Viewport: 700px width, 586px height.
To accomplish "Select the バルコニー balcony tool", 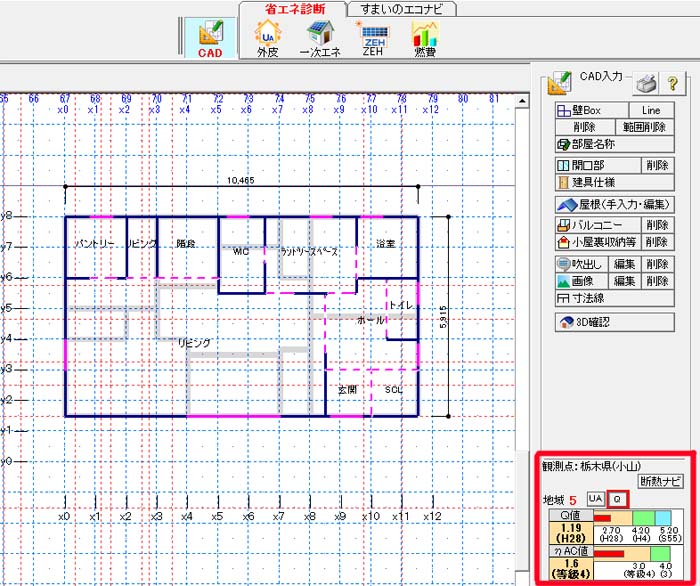I will (x=598, y=225).
